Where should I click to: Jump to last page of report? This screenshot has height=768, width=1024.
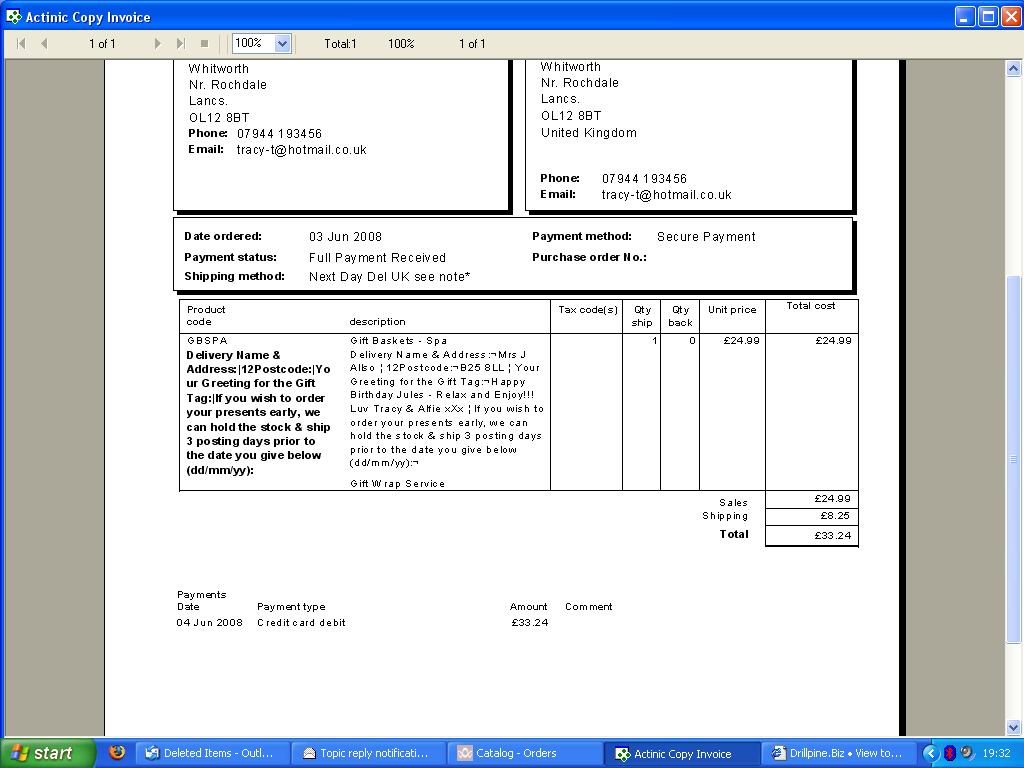[180, 44]
